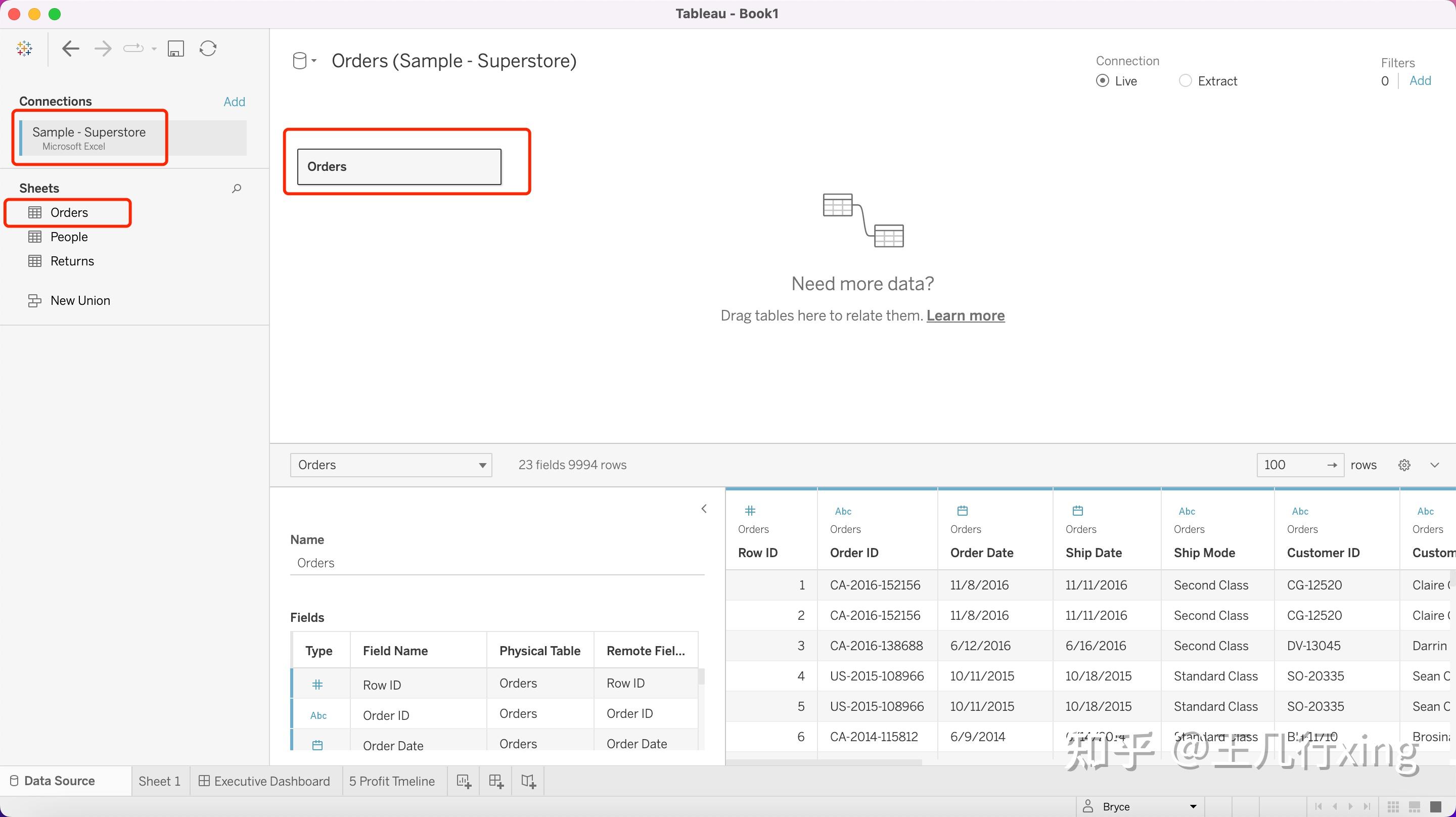Collapse the metadata pane with left chevron
Image resolution: width=1456 pixels, height=817 pixels.
click(704, 509)
